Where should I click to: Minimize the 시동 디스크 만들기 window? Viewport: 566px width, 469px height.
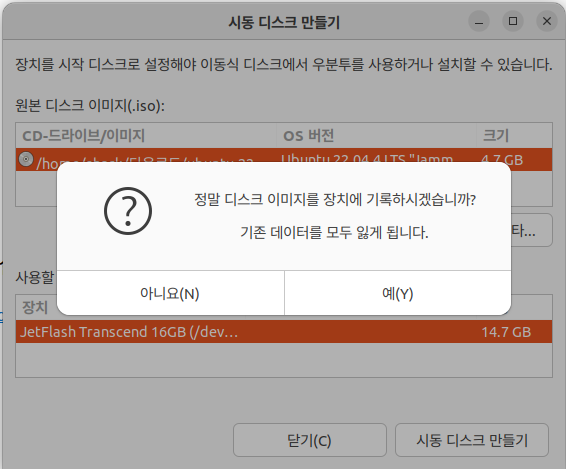pyautogui.click(x=479, y=21)
